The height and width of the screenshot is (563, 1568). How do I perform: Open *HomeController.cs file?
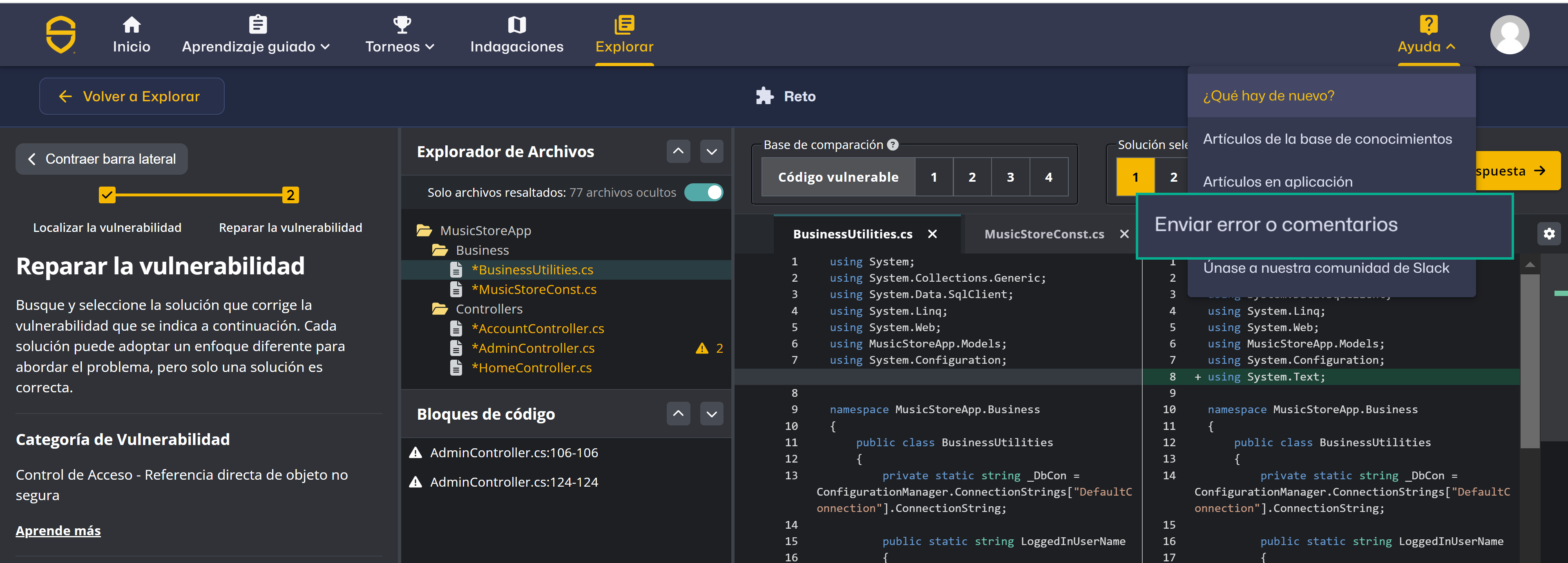532,368
